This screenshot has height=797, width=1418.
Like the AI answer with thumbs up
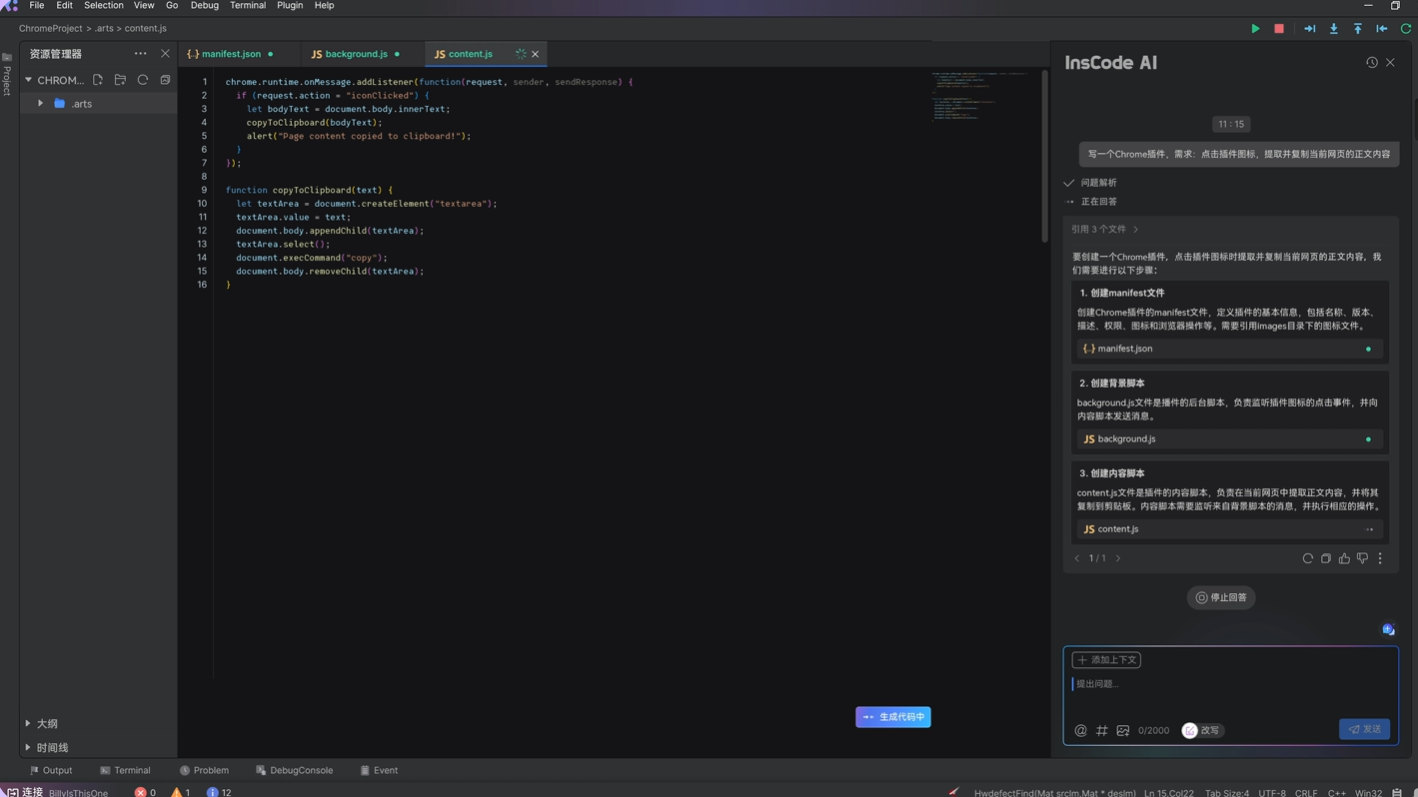[x=1344, y=559]
